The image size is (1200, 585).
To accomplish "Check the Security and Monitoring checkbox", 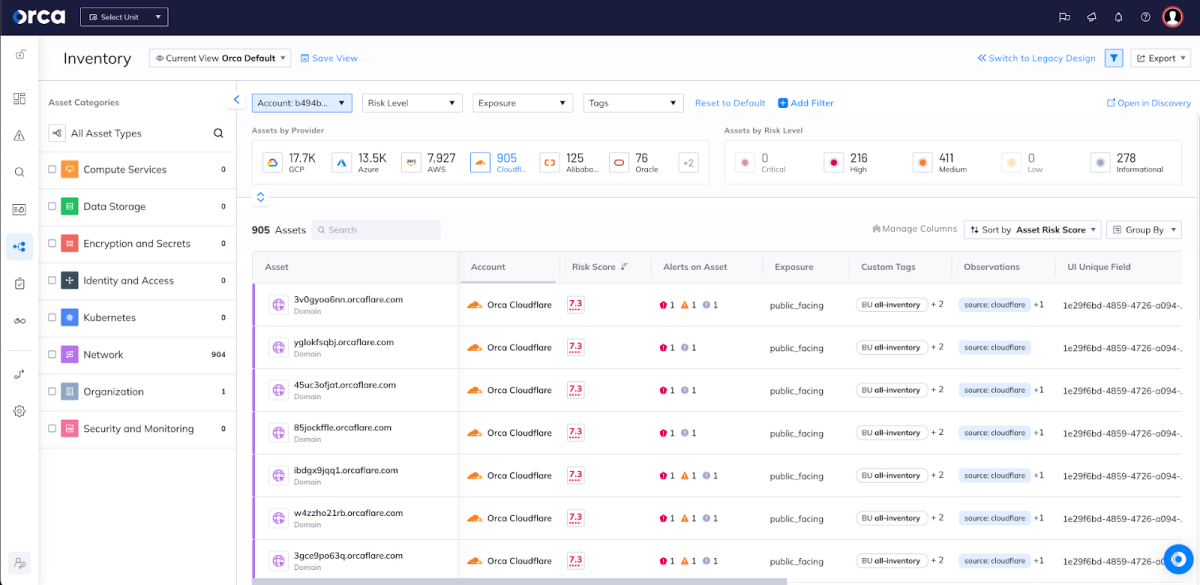I will pos(52,429).
